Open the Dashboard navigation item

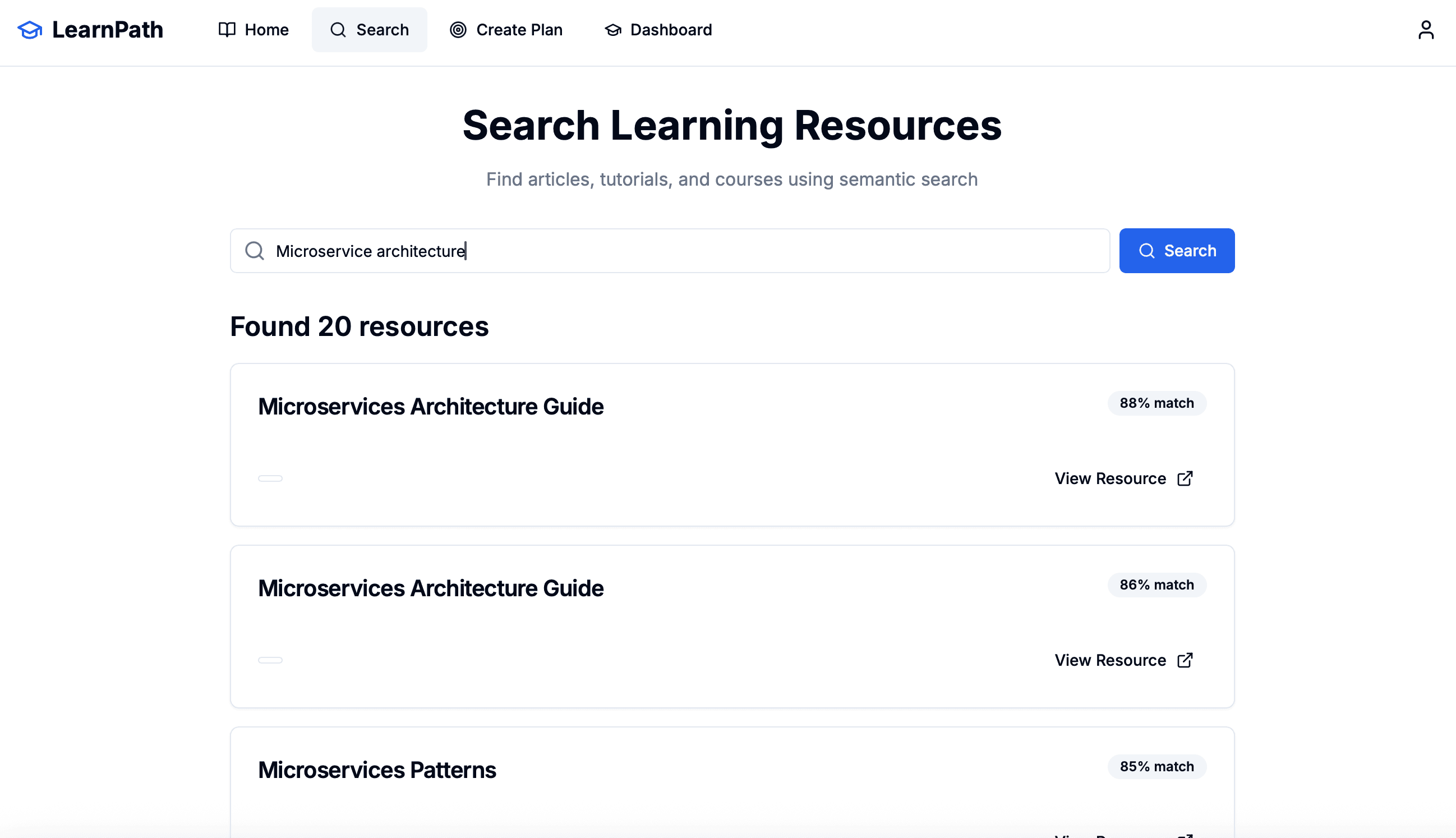click(658, 29)
